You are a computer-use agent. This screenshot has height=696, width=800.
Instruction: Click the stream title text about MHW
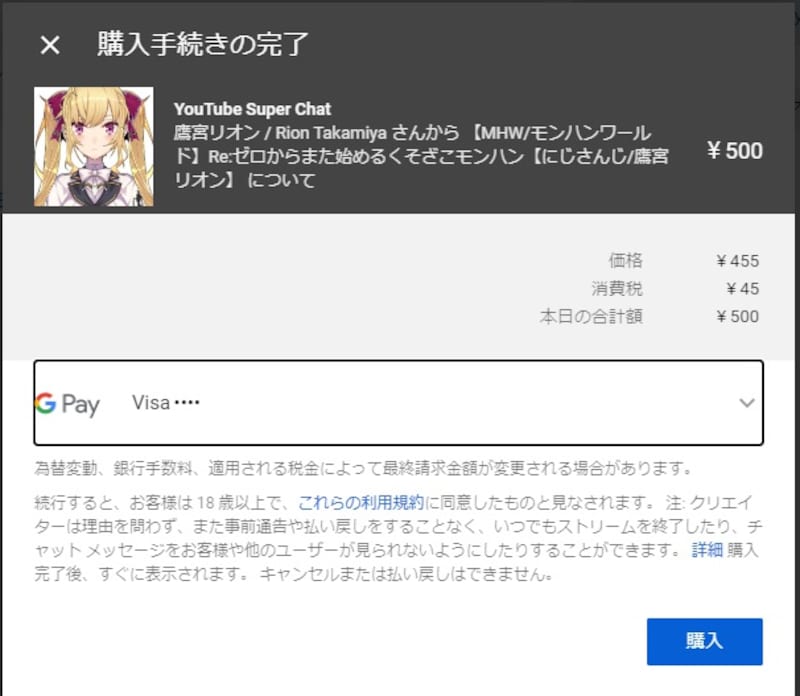tap(421, 156)
